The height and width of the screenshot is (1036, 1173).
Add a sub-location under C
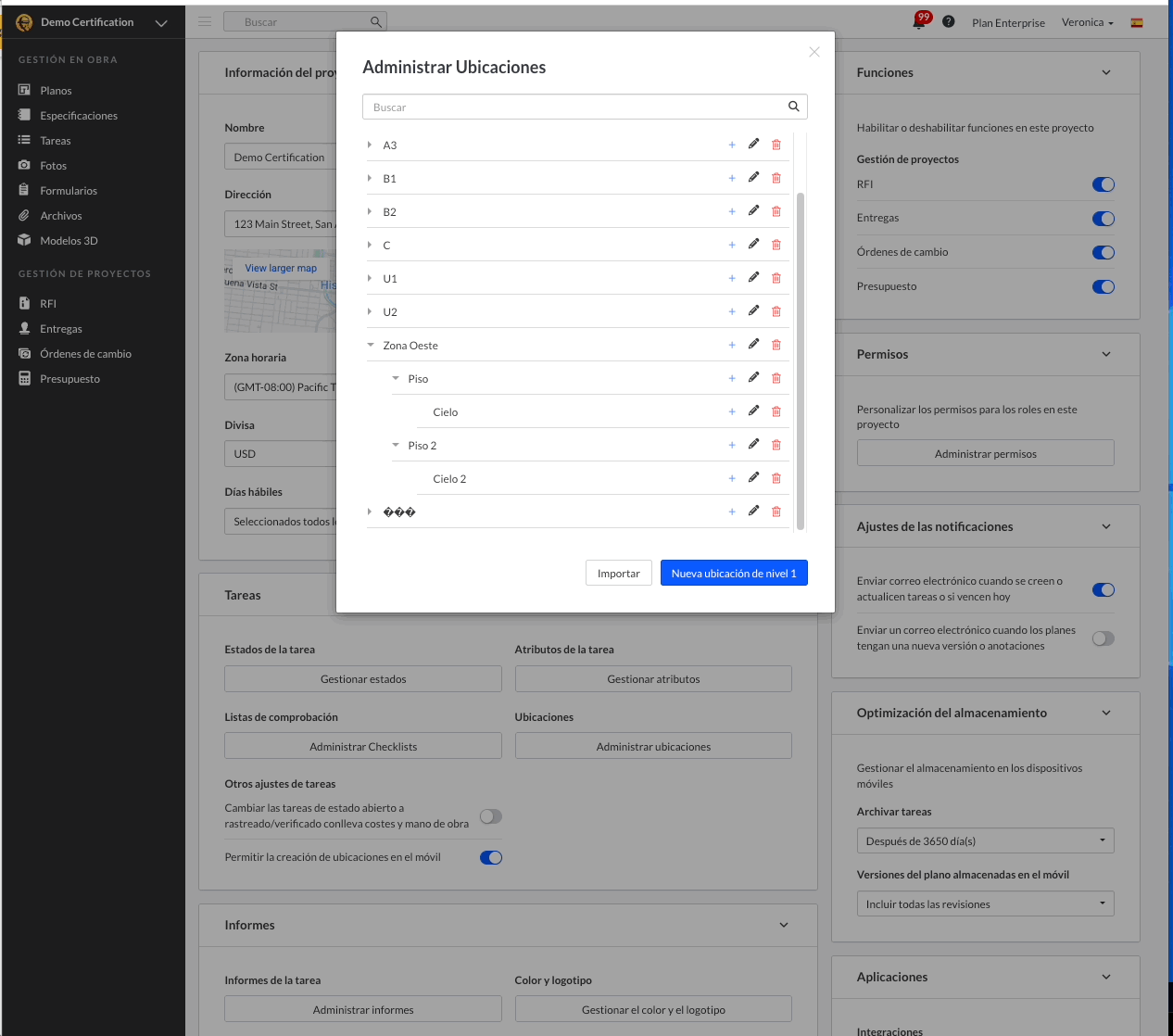pyautogui.click(x=732, y=245)
